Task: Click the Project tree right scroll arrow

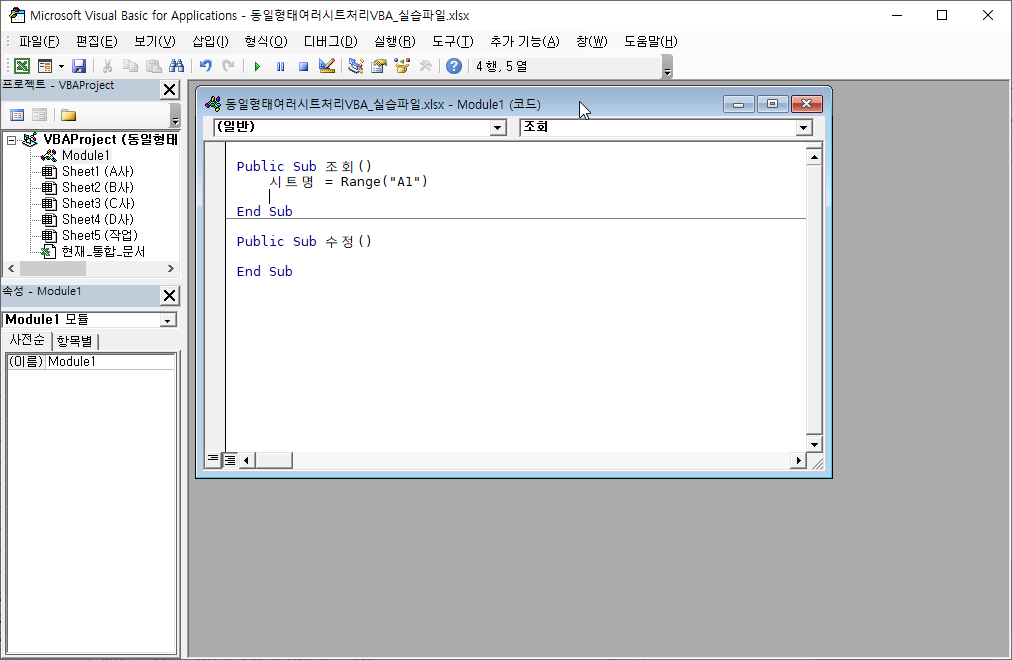Action: pyautogui.click(x=170, y=268)
